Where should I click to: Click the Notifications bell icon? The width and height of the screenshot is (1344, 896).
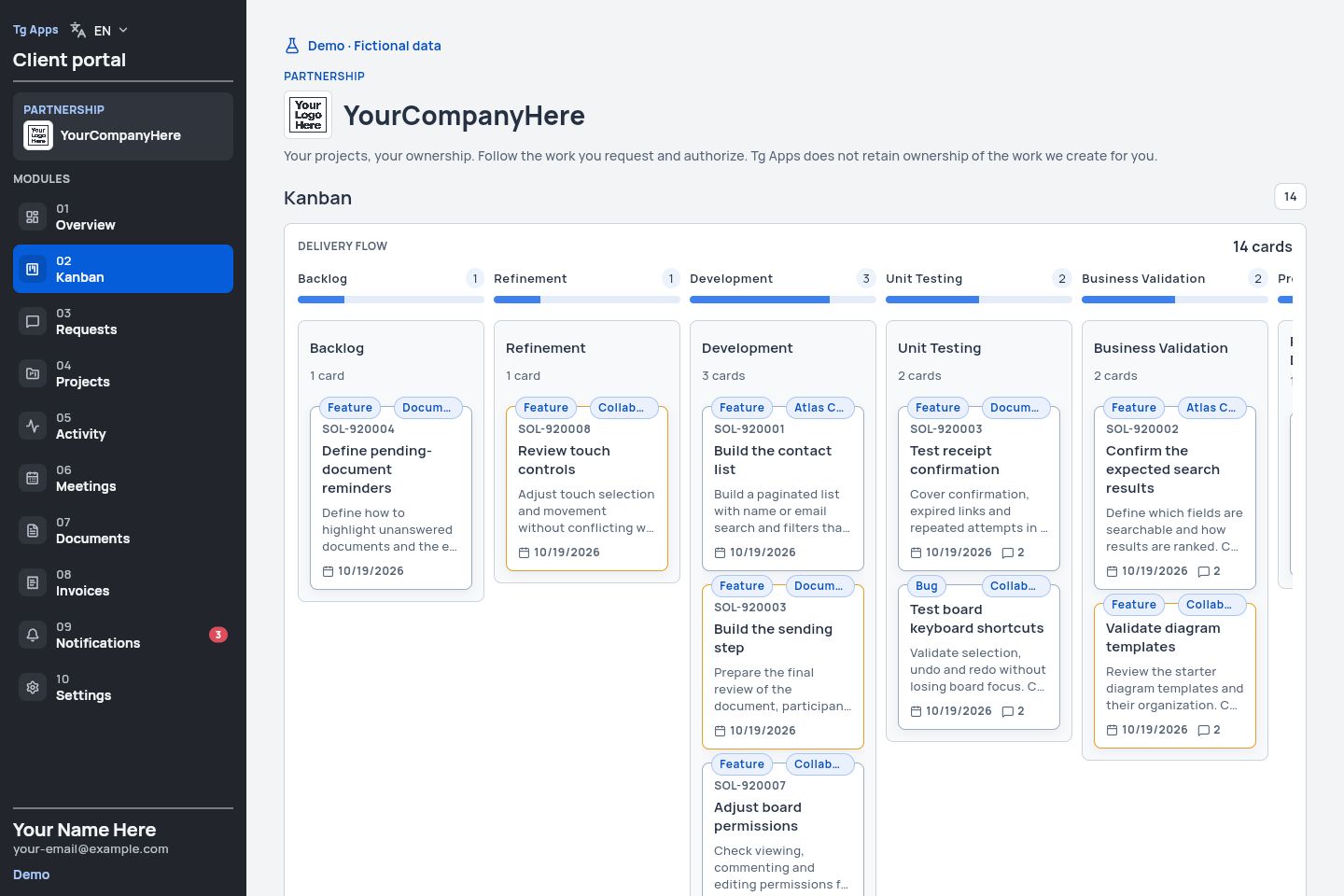click(x=33, y=635)
